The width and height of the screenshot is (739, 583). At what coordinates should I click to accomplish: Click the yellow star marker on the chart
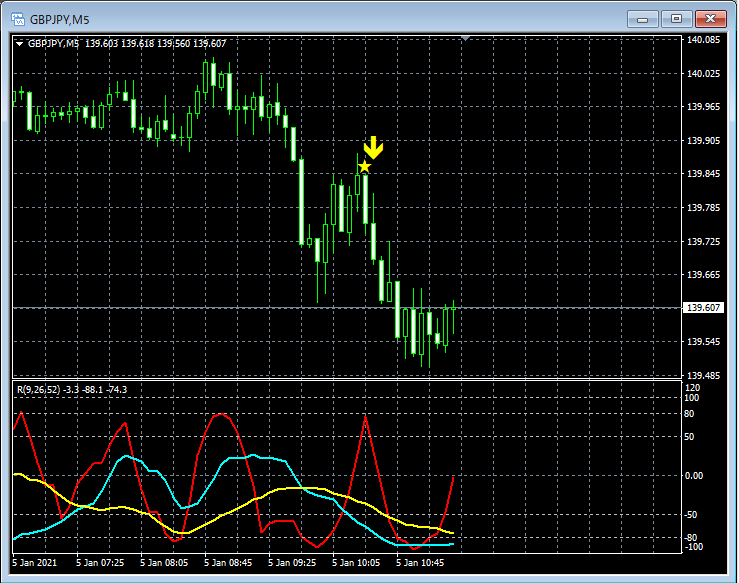point(364,166)
